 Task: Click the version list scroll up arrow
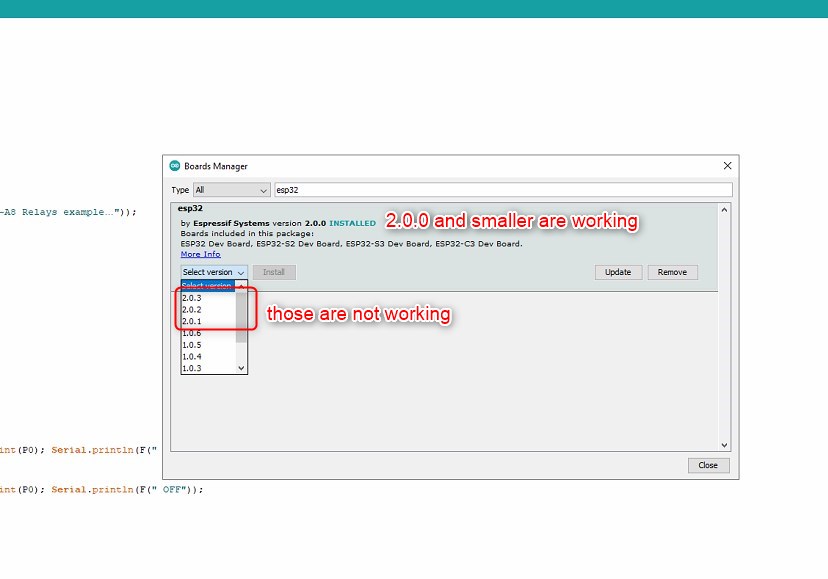click(x=241, y=287)
